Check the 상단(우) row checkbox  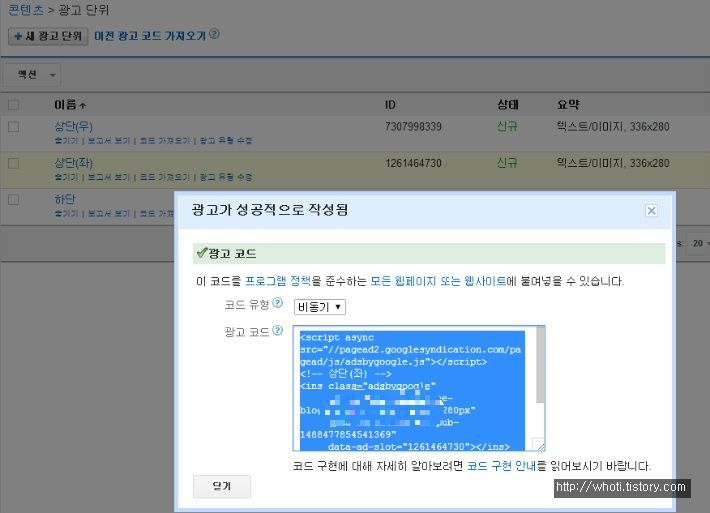(14, 126)
